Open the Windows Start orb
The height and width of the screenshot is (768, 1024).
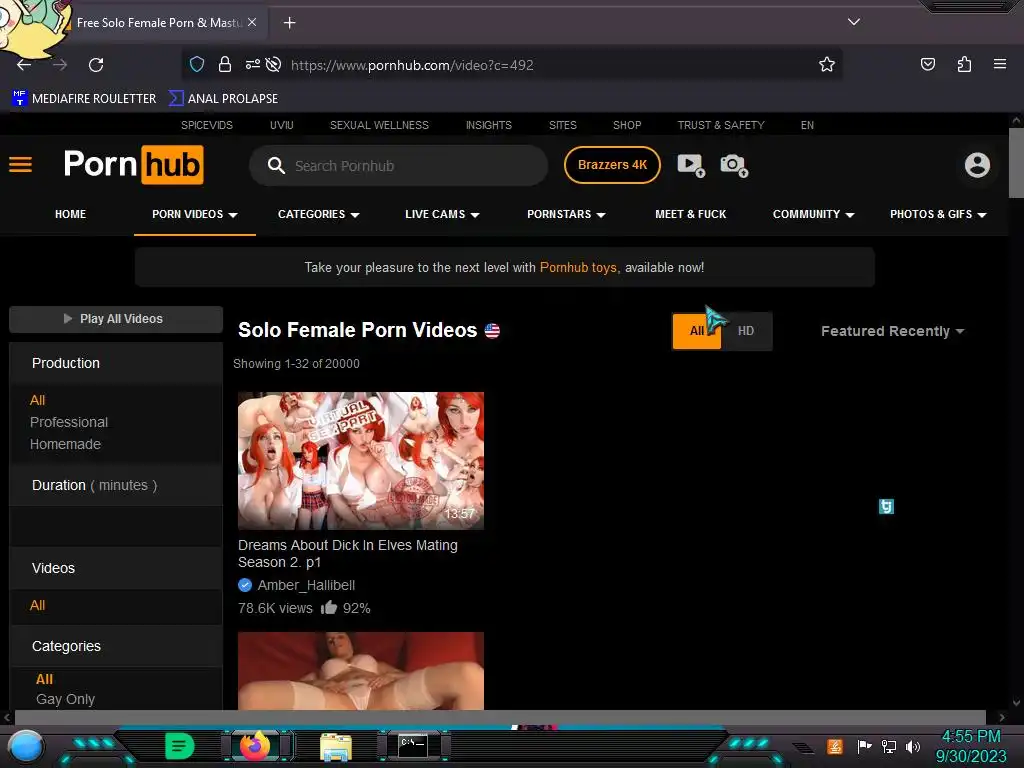26,746
